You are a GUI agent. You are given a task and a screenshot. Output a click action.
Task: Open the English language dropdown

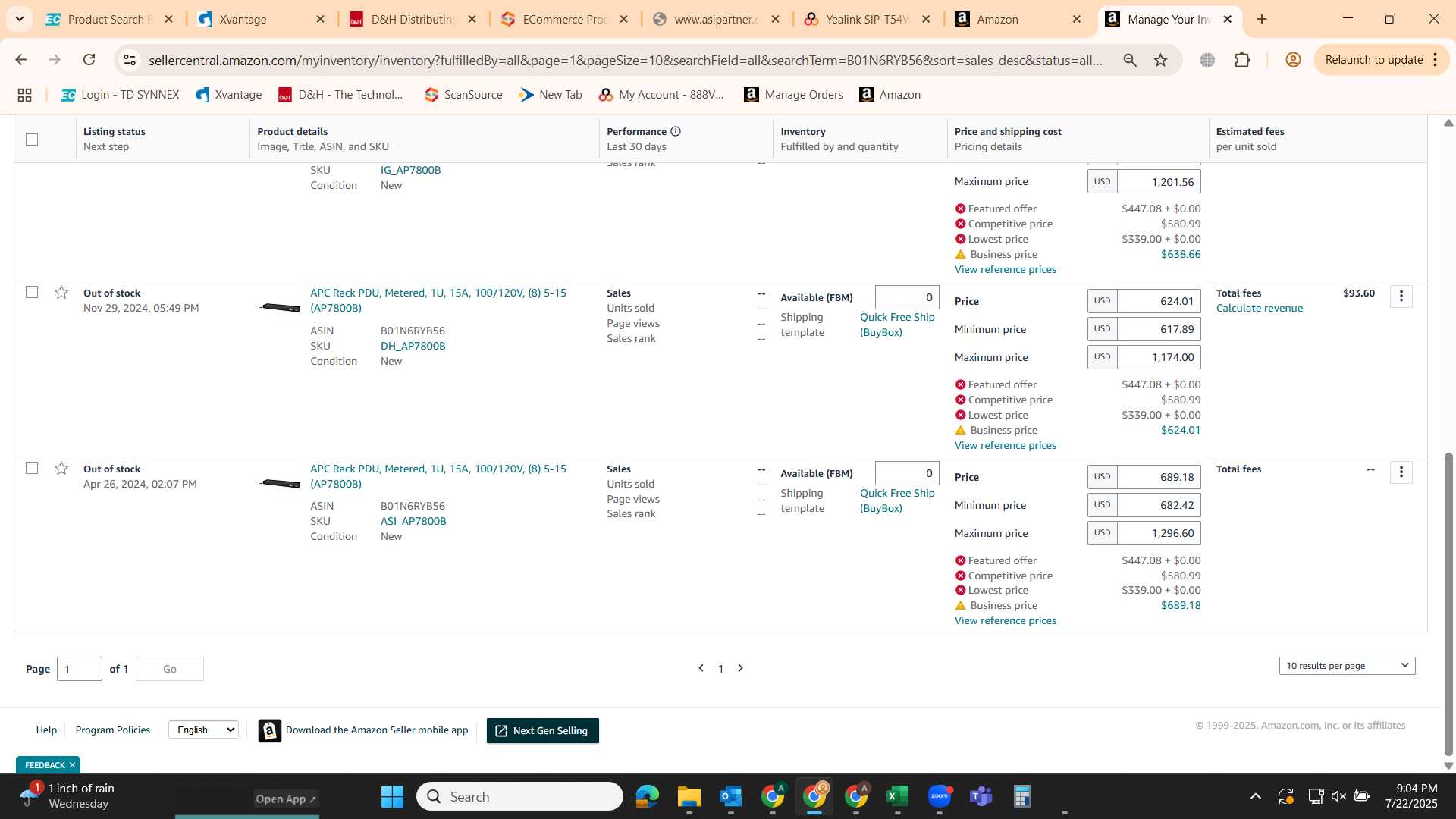click(203, 730)
